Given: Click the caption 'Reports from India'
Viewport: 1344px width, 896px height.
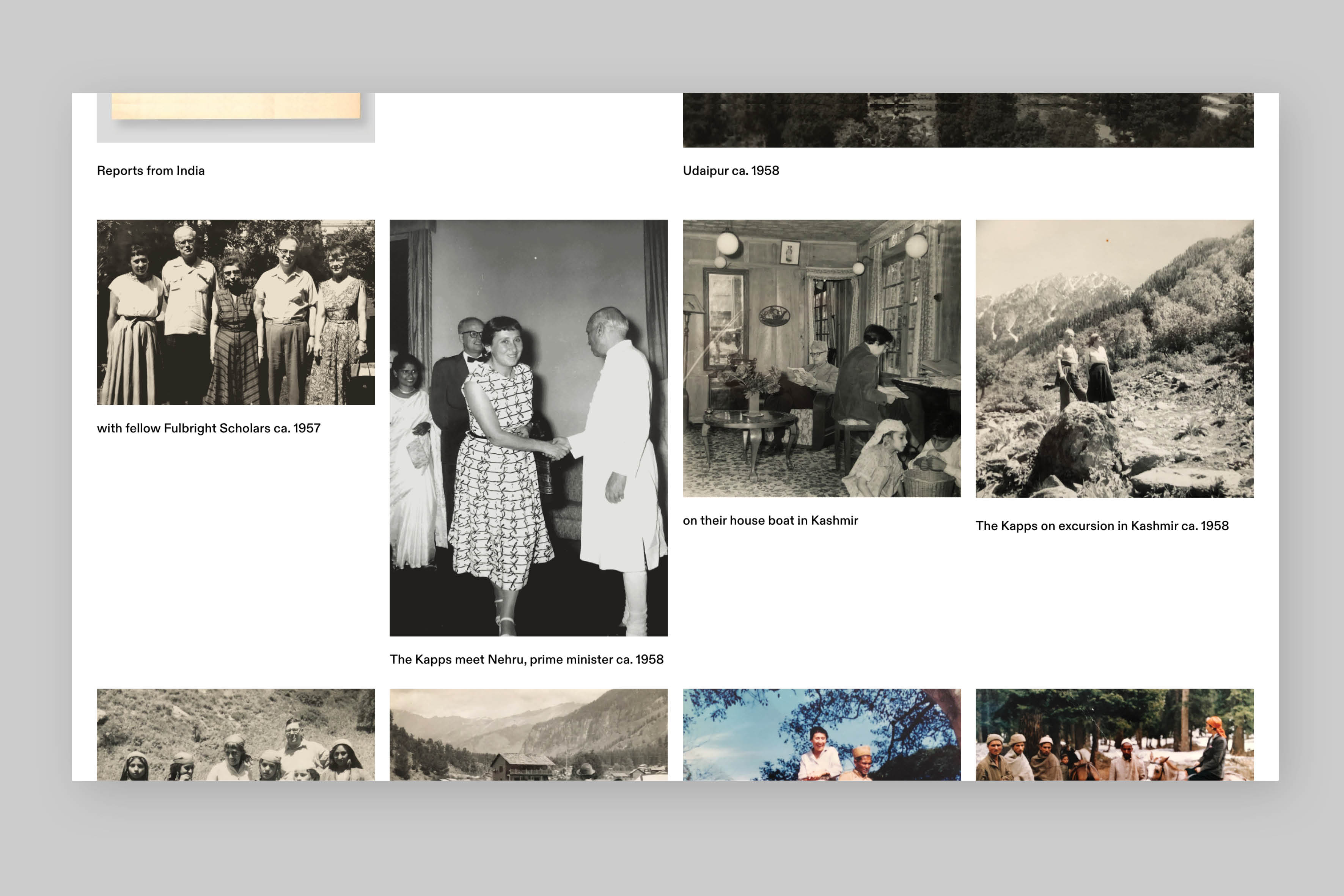Looking at the screenshot, I should (x=151, y=171).
